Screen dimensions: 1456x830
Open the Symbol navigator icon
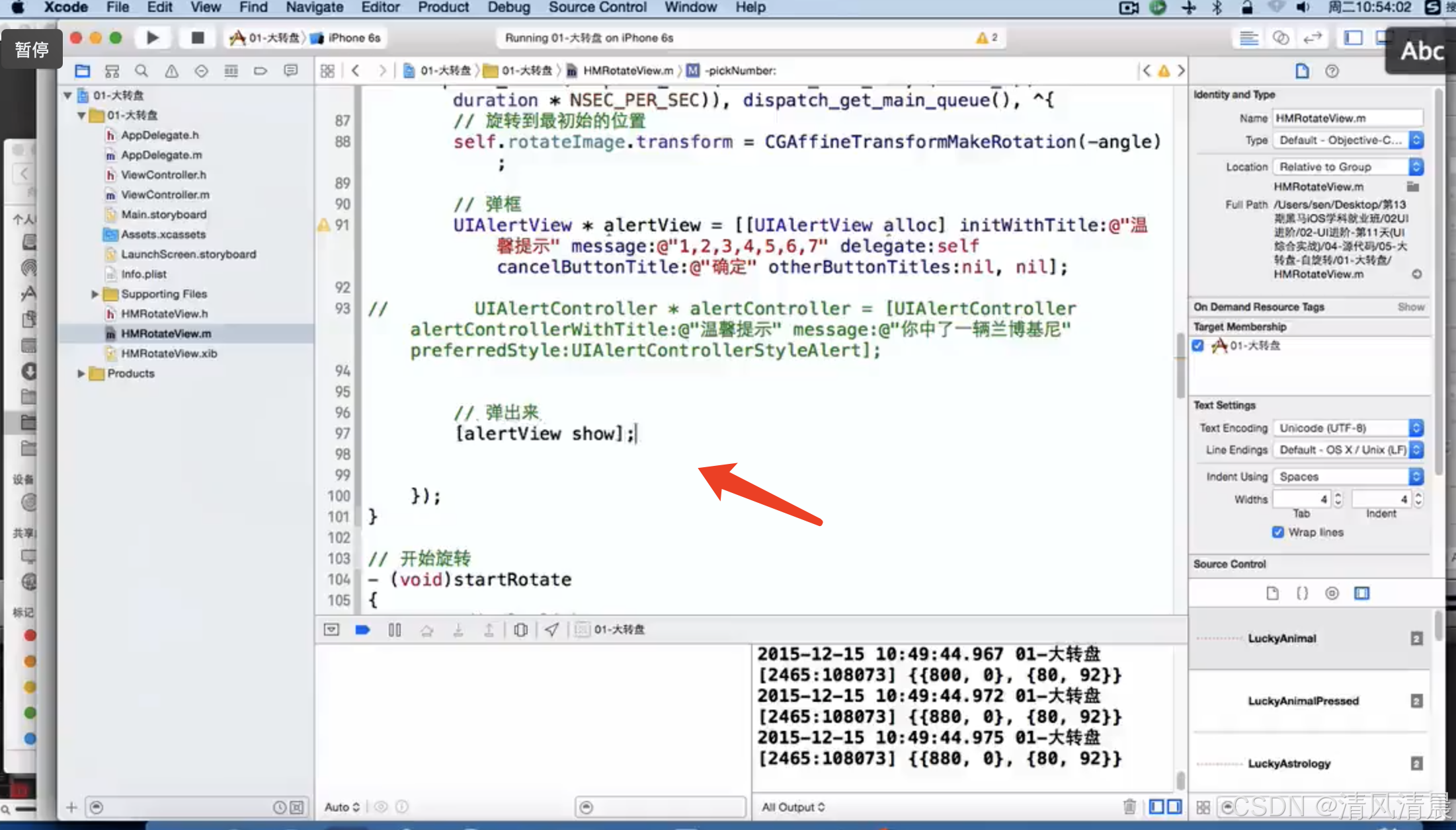click(x=112, y=71)
